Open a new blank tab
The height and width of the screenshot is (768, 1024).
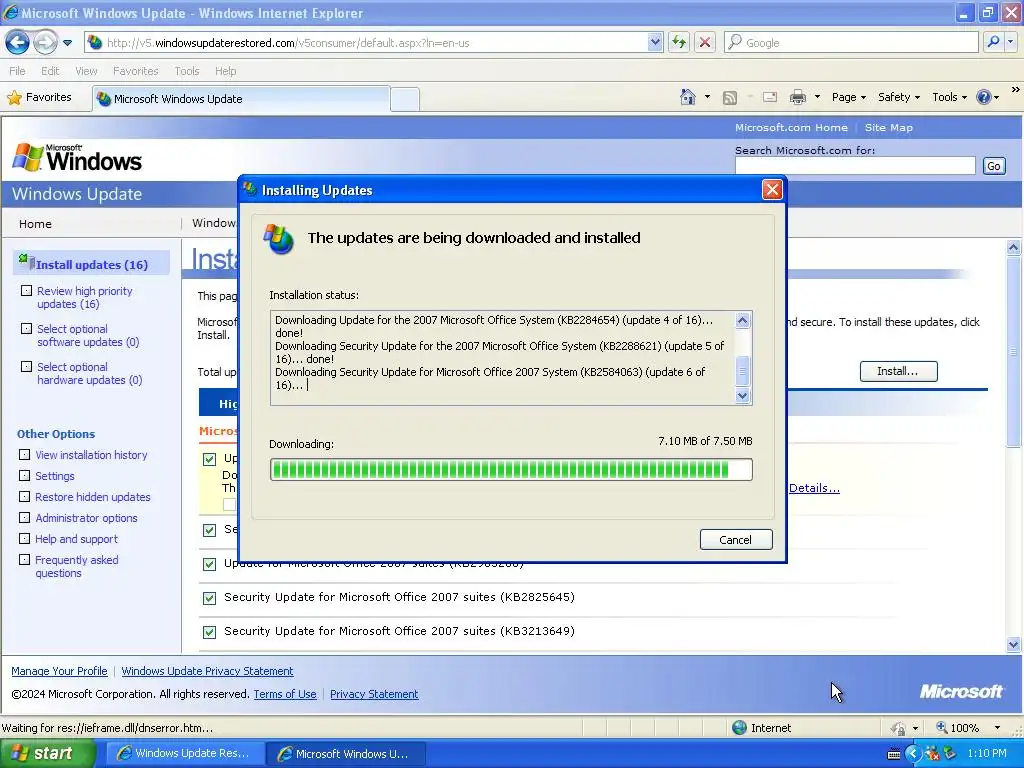405,99
